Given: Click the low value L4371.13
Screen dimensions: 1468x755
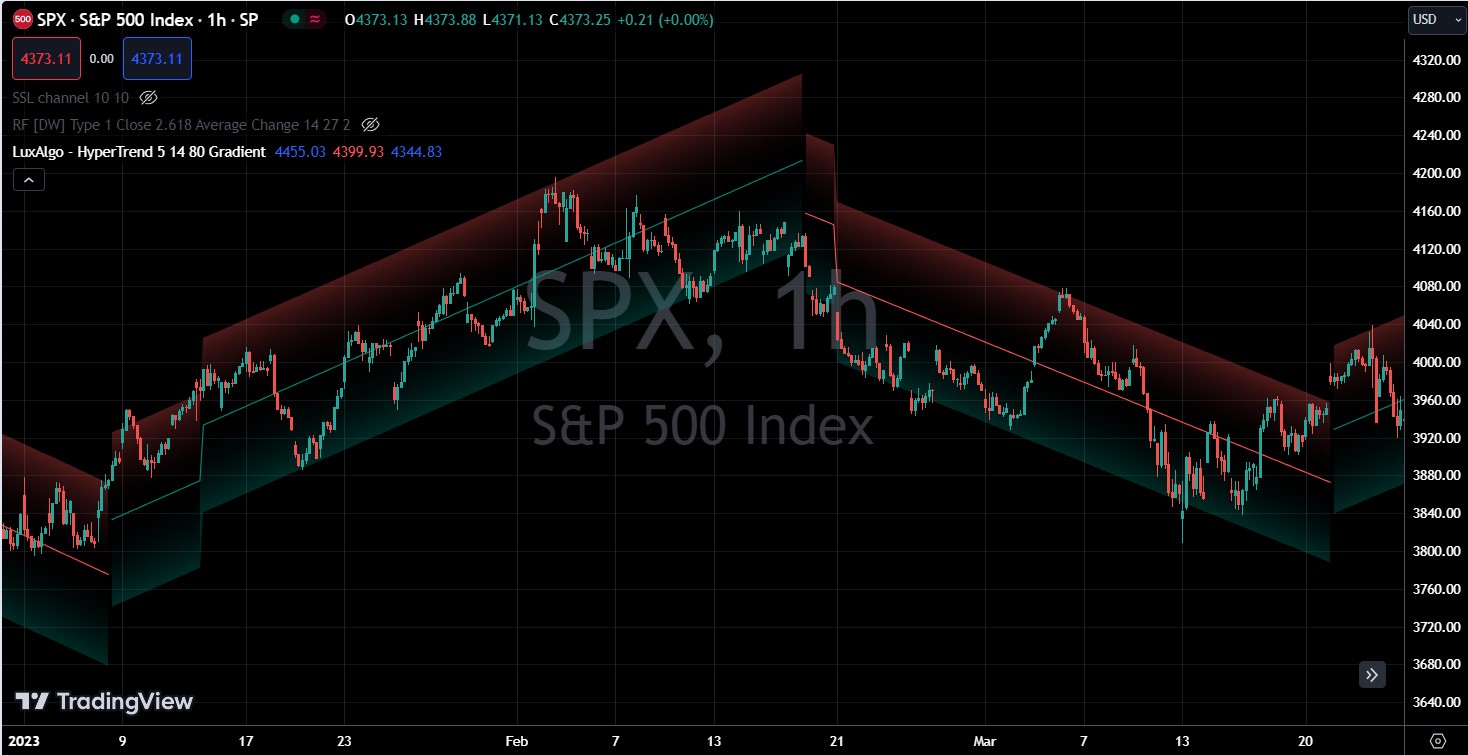Looking at the screenshot, I should [512, 19].
